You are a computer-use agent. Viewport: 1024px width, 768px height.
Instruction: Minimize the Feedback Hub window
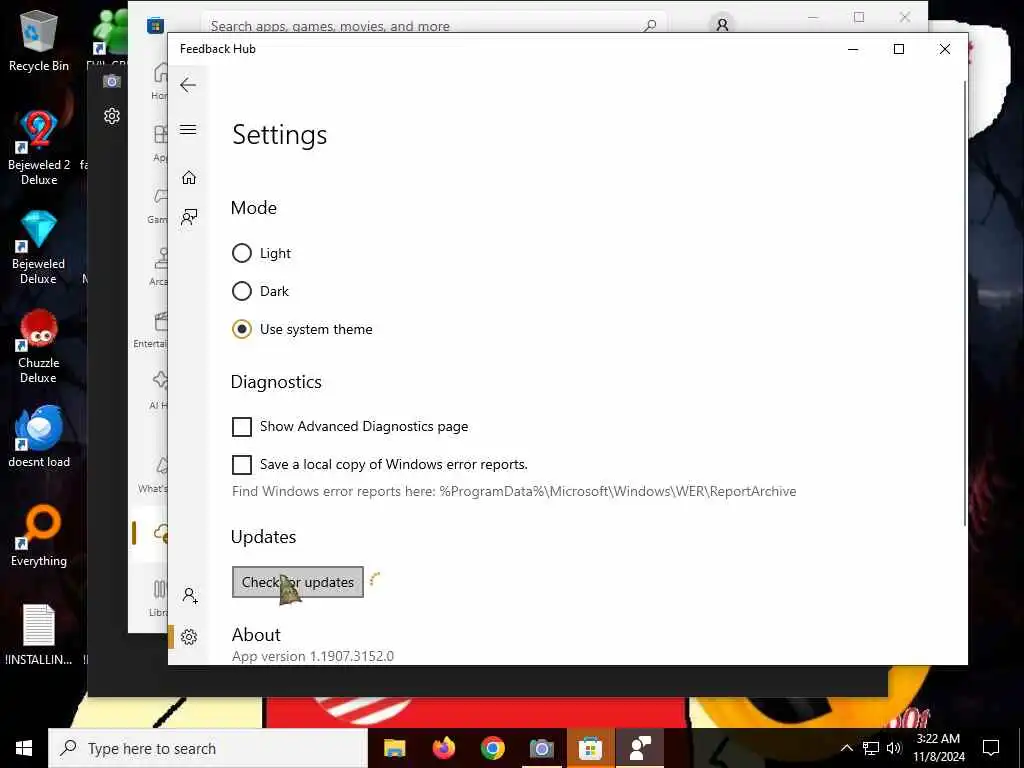point(853,49)
